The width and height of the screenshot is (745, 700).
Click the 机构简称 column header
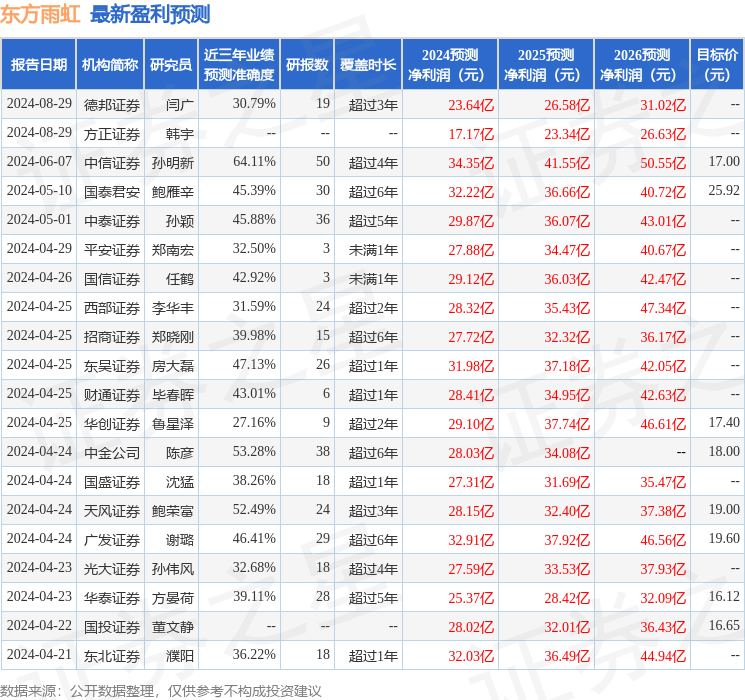110,65
